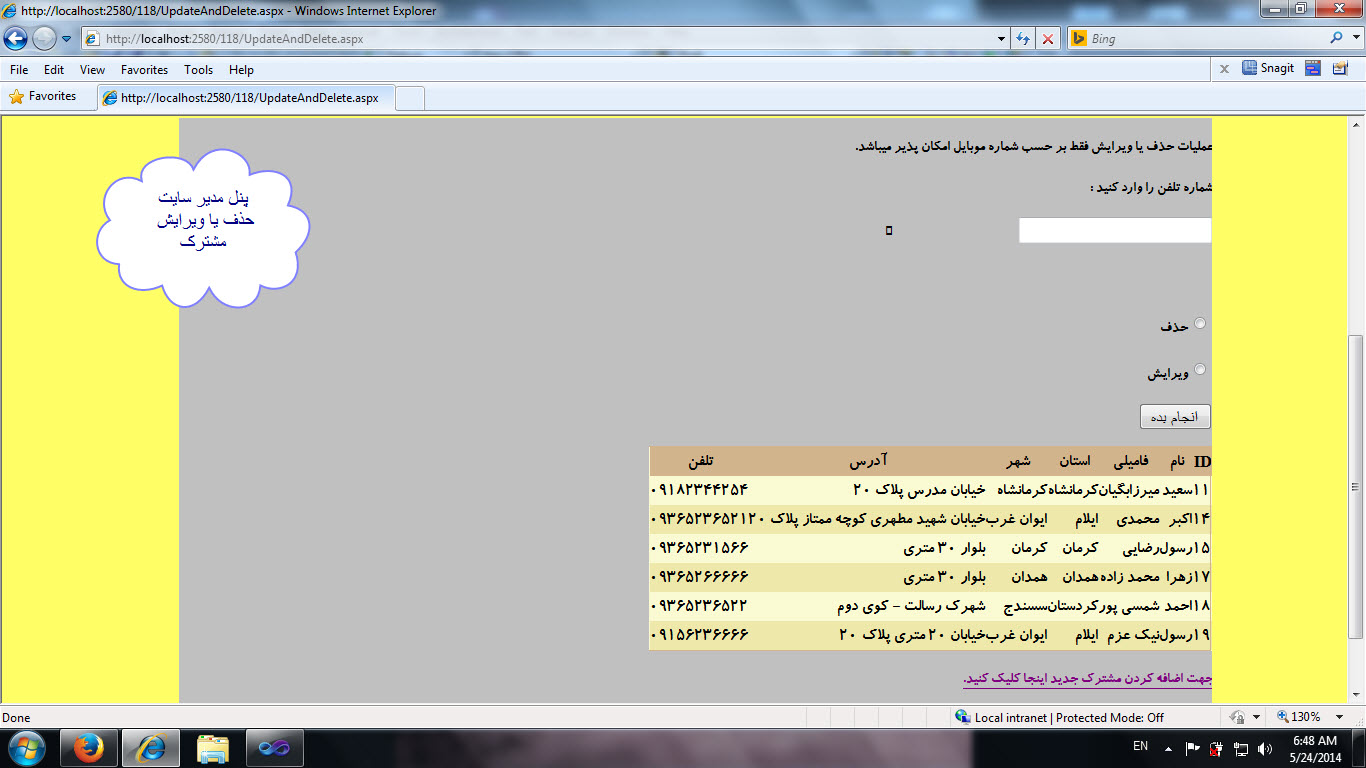1366x768 pixels.
Task: Click the phone number input field
Action: 1115,230
